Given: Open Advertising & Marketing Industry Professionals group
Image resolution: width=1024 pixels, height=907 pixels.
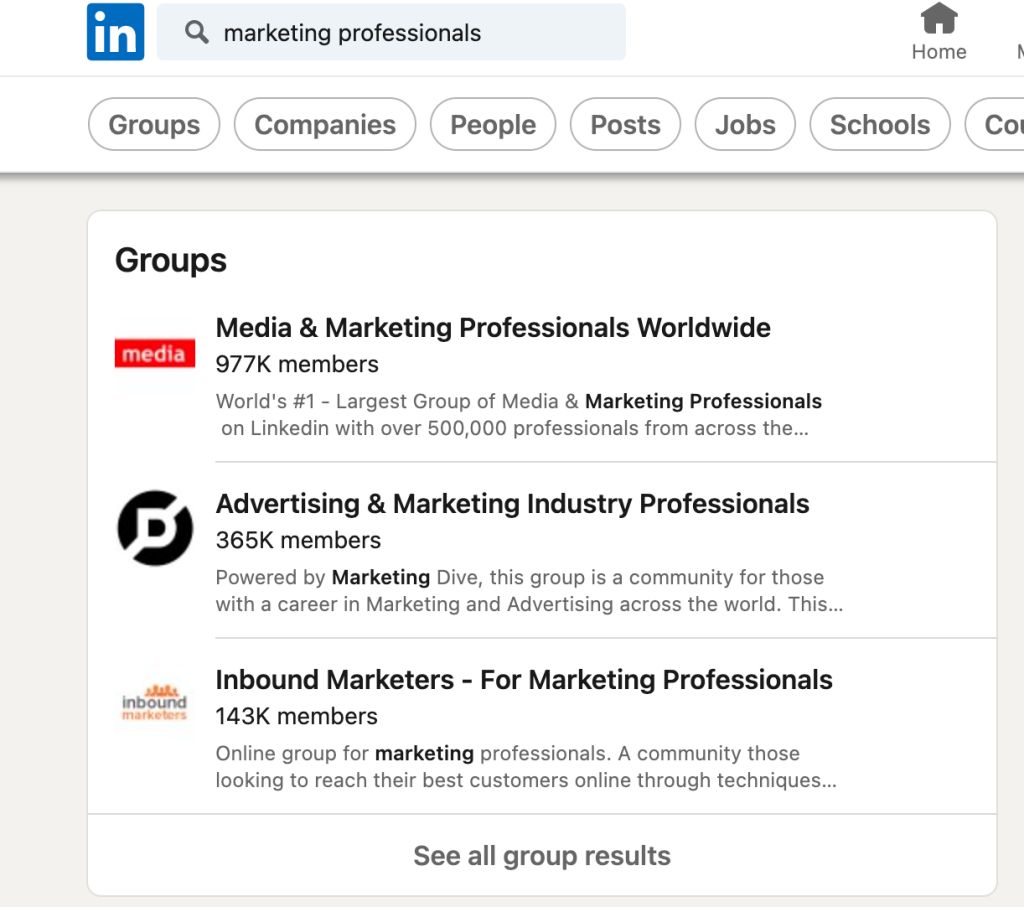Looking at the screenshot, I should [512, 504].
